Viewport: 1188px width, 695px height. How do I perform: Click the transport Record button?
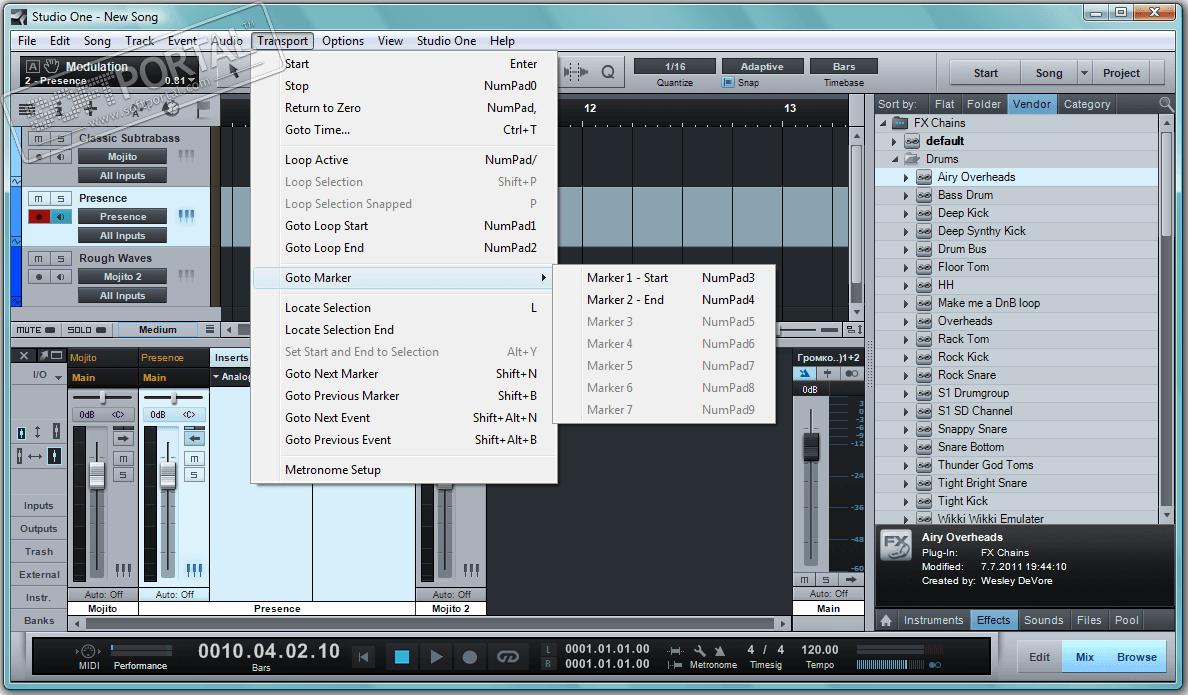[470, 657]
